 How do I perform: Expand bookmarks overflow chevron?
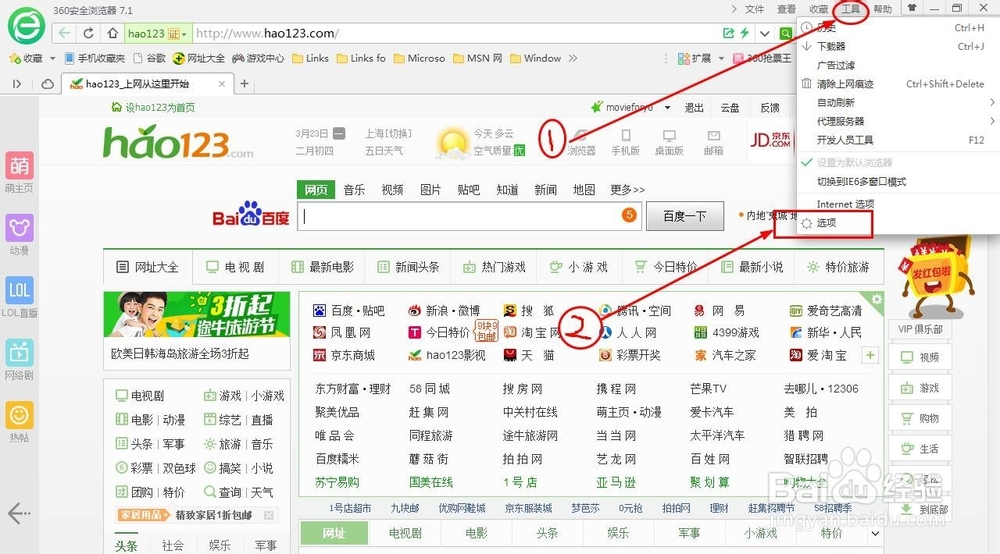pyautogui.click(x=573, y=58)
